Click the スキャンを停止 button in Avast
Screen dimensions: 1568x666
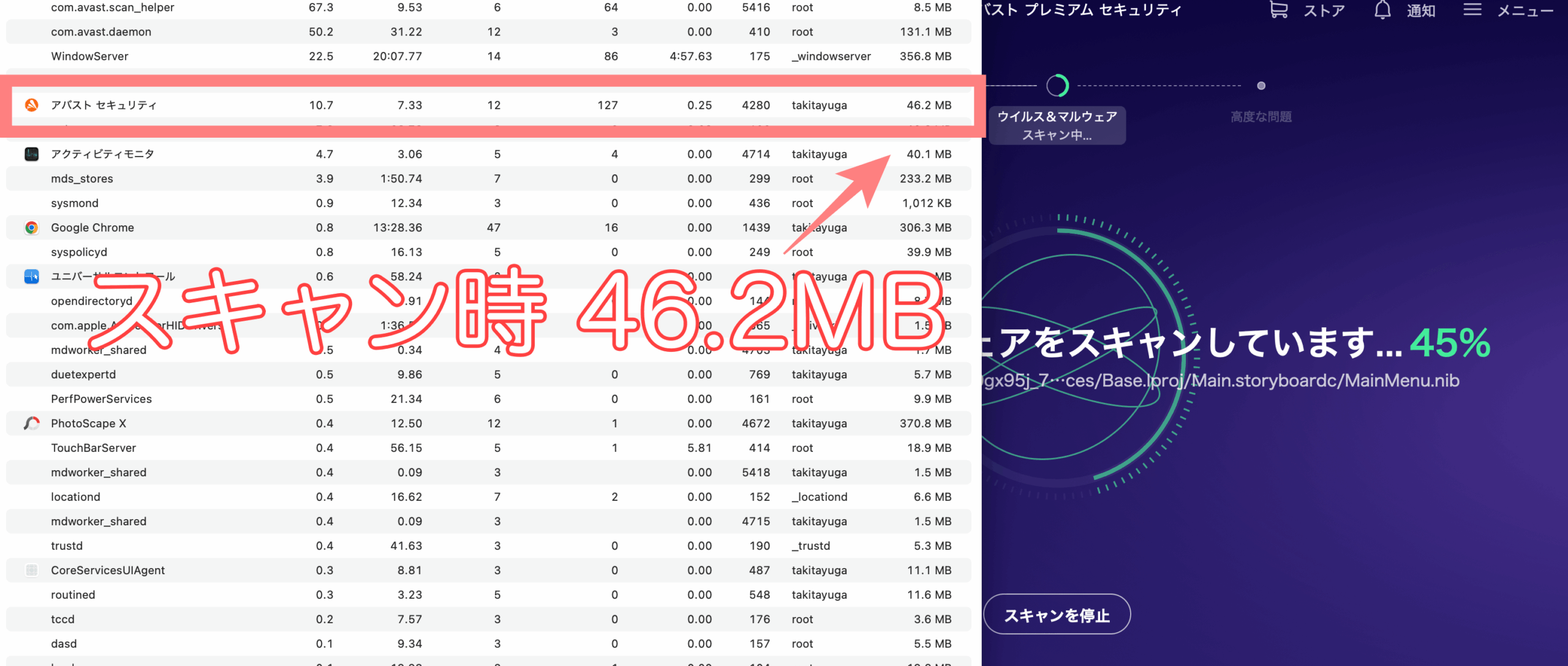tap(1057, 615)
